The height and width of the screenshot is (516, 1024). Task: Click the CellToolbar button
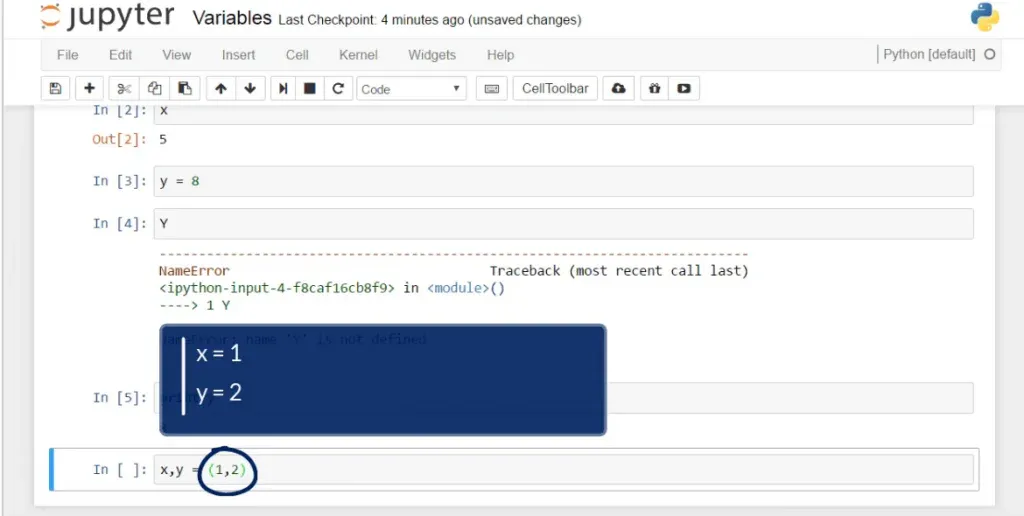click(x=555, y=89)
